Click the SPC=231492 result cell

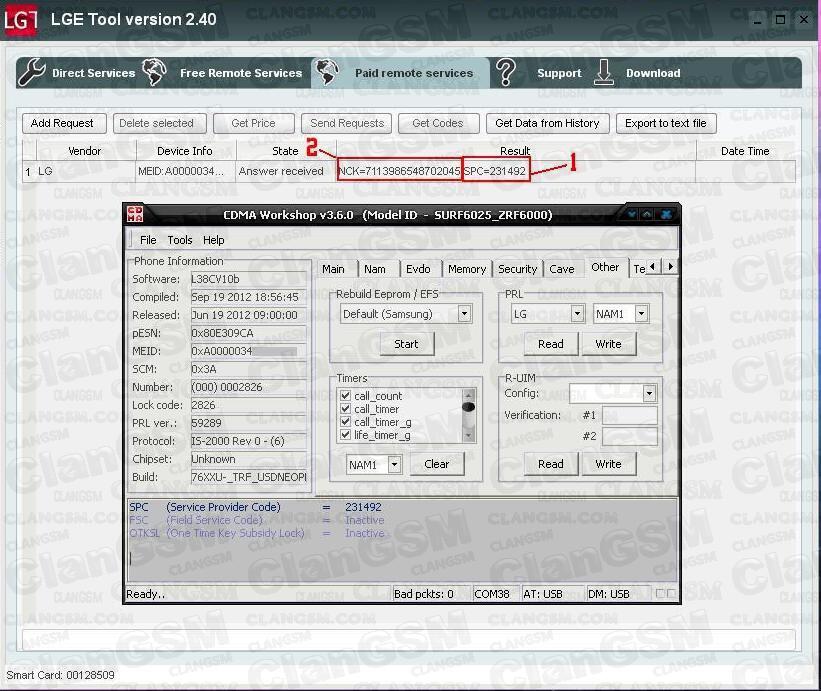(496, 171)
